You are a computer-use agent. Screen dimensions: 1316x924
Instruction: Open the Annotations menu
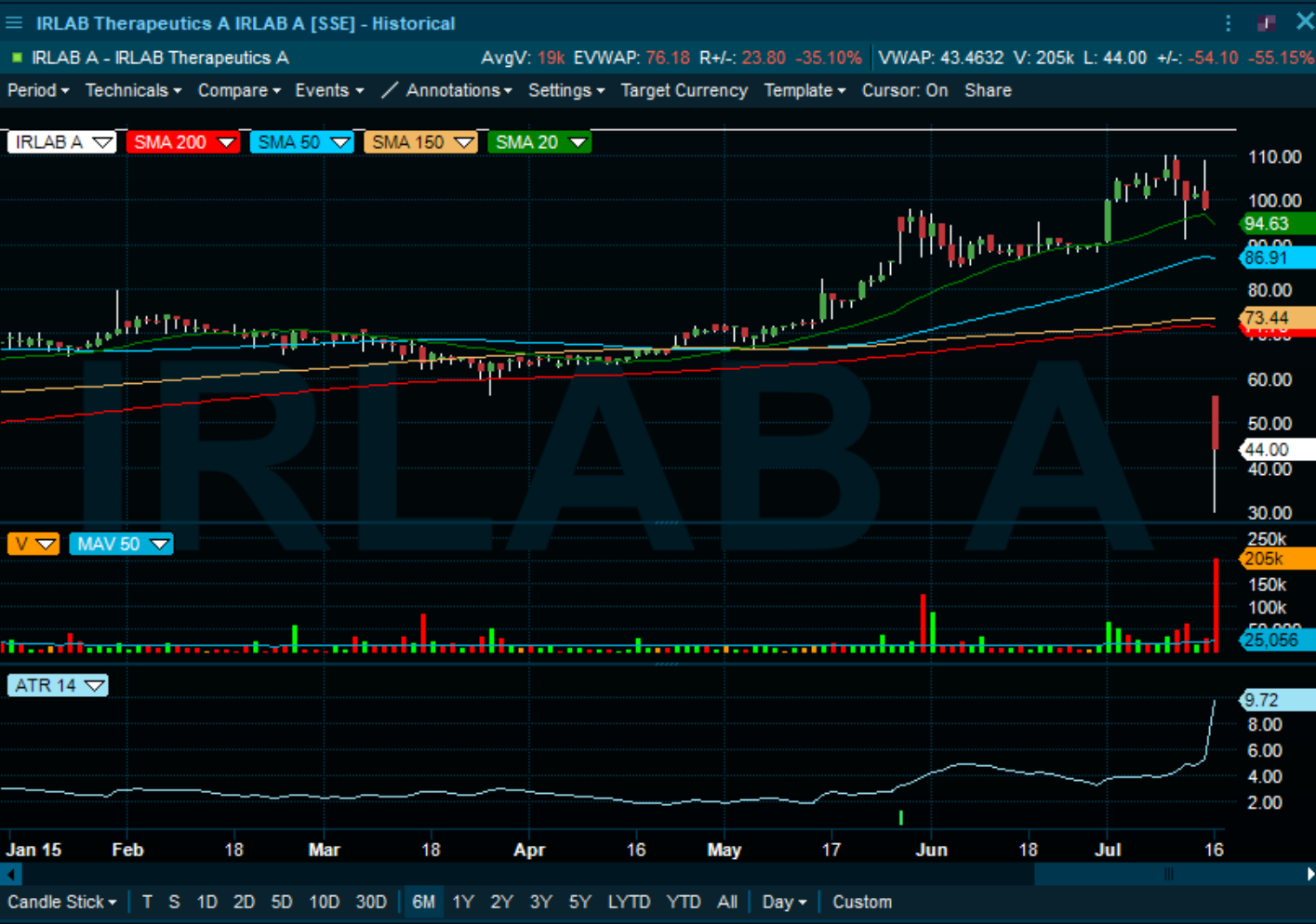click(x=459, y=90)
